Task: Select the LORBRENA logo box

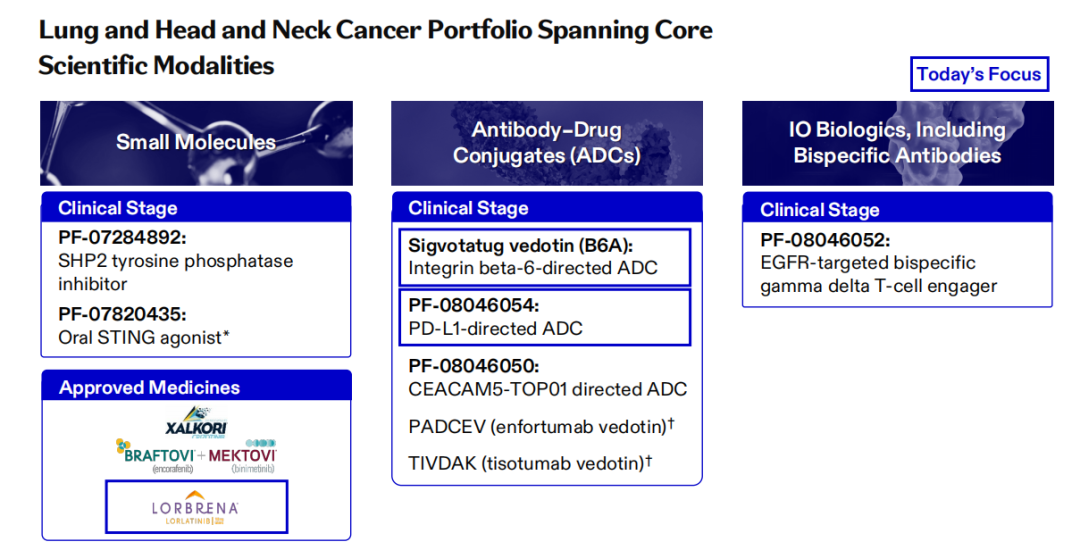Action: [196, 507]
